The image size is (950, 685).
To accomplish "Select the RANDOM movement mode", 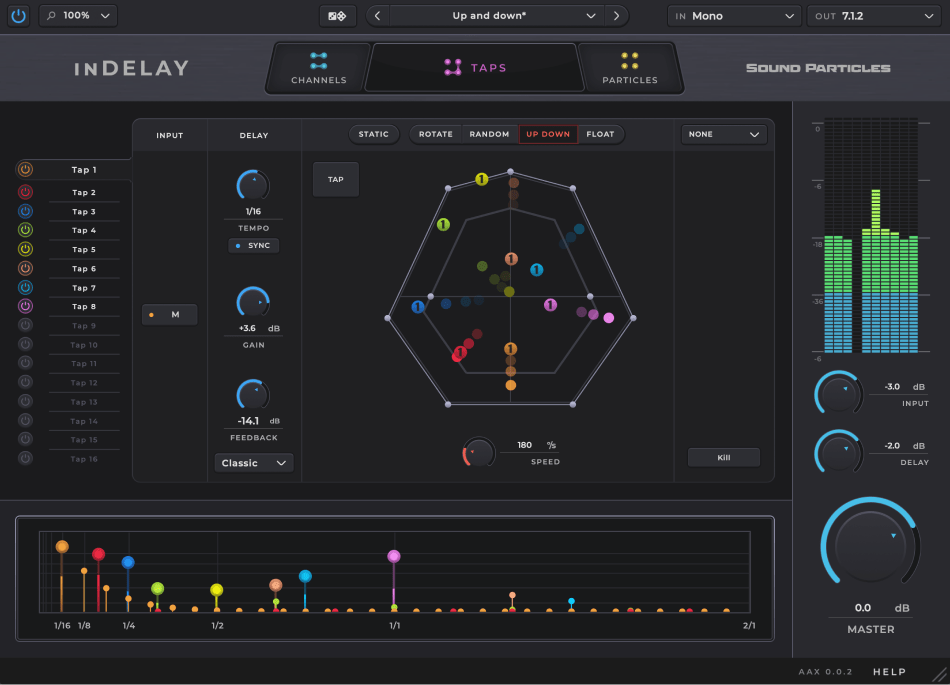I will pyautogui.click(x=490, y=134).
